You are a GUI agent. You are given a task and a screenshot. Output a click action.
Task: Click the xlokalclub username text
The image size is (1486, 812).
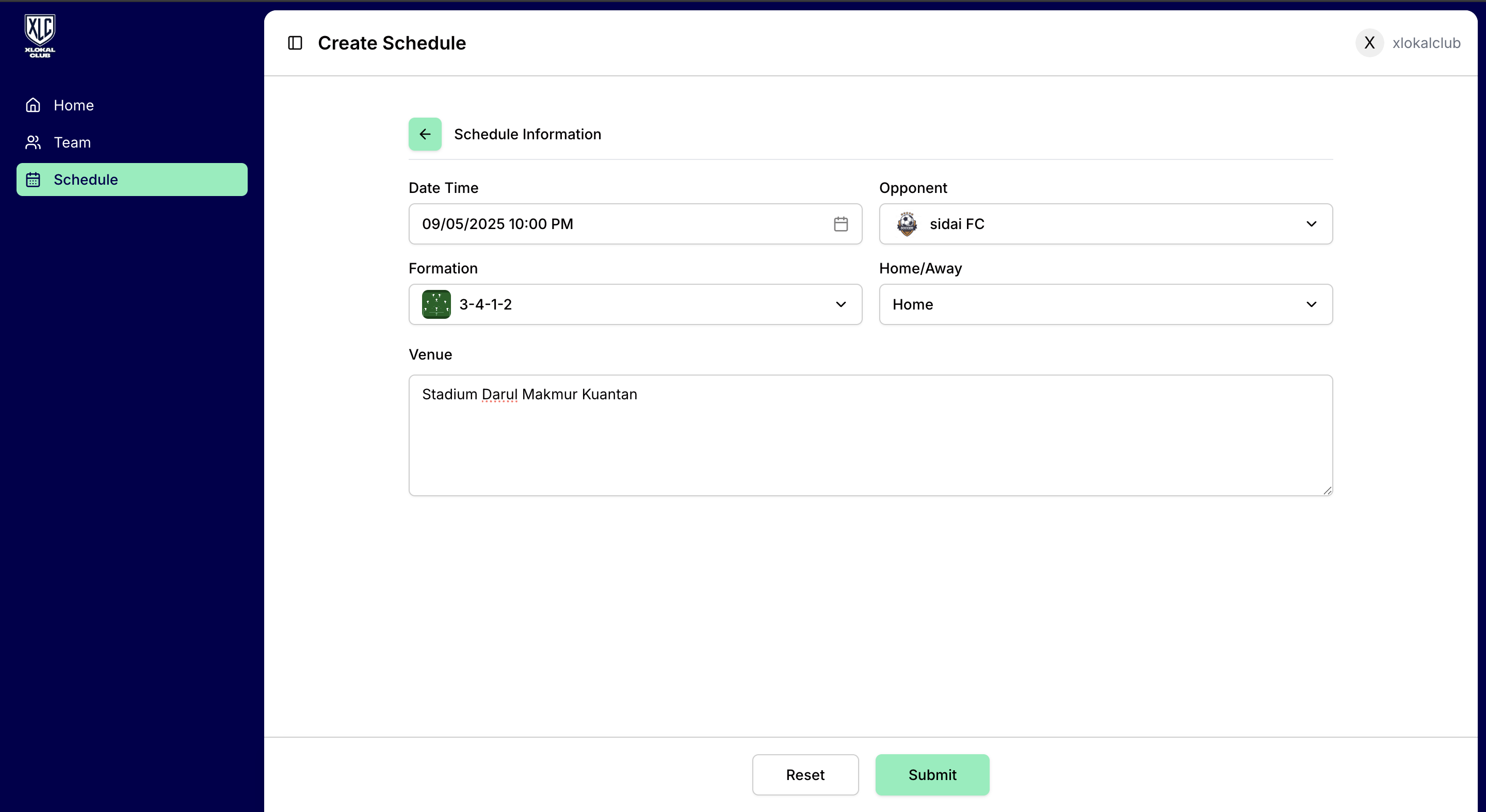tap(1426, 43)
